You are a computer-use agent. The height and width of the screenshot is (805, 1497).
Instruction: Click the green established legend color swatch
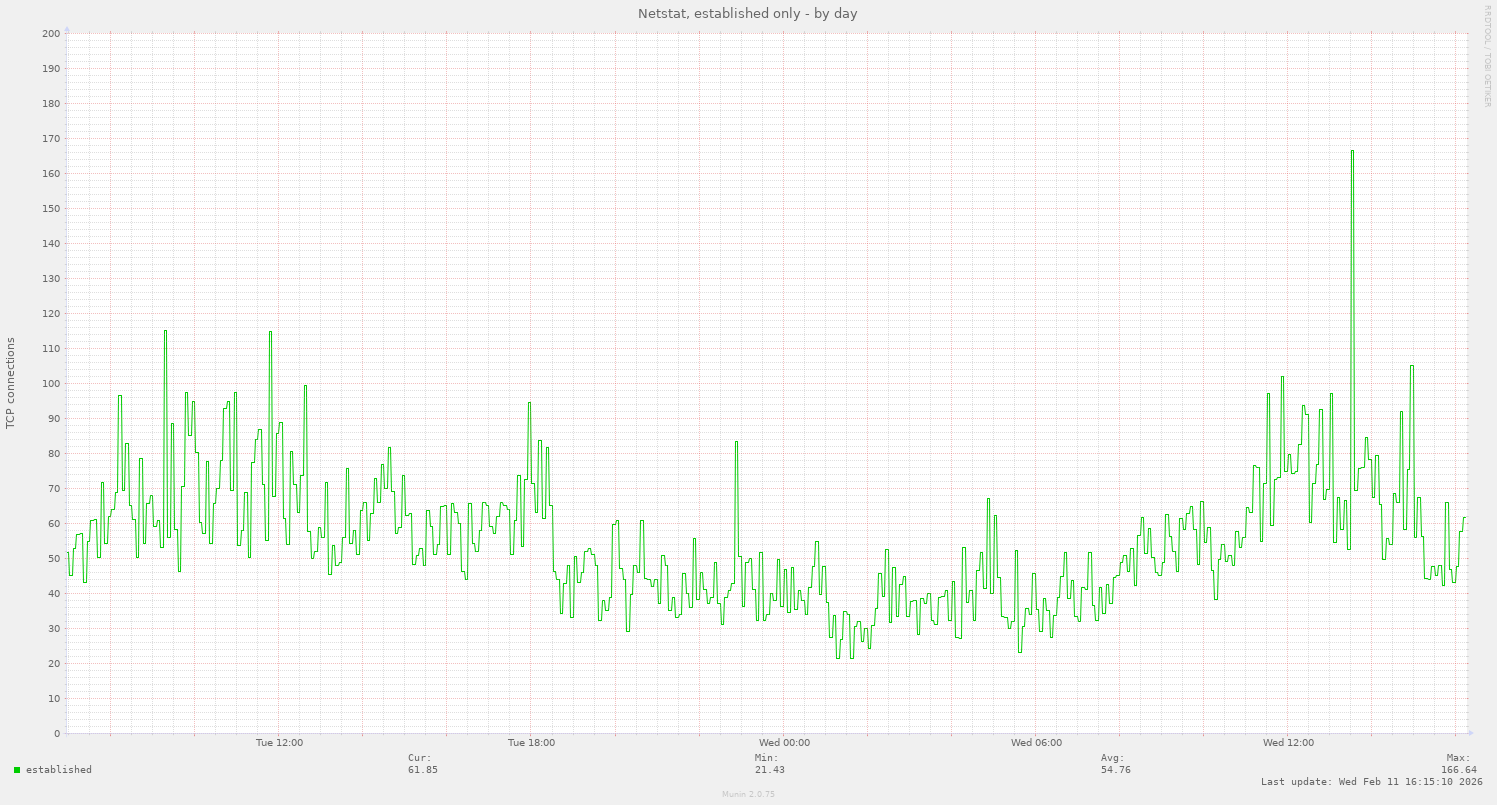[x=17, y=770]
